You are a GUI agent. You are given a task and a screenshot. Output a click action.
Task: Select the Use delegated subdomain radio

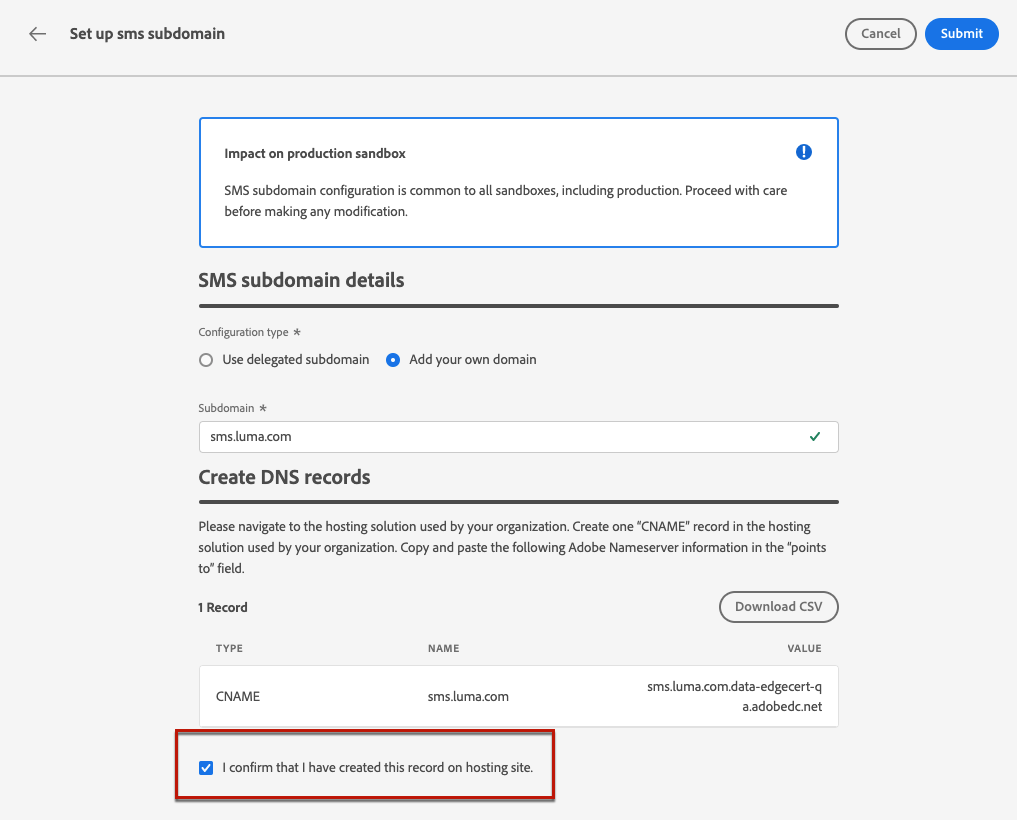pyautogui.click(x=206, y=360)
